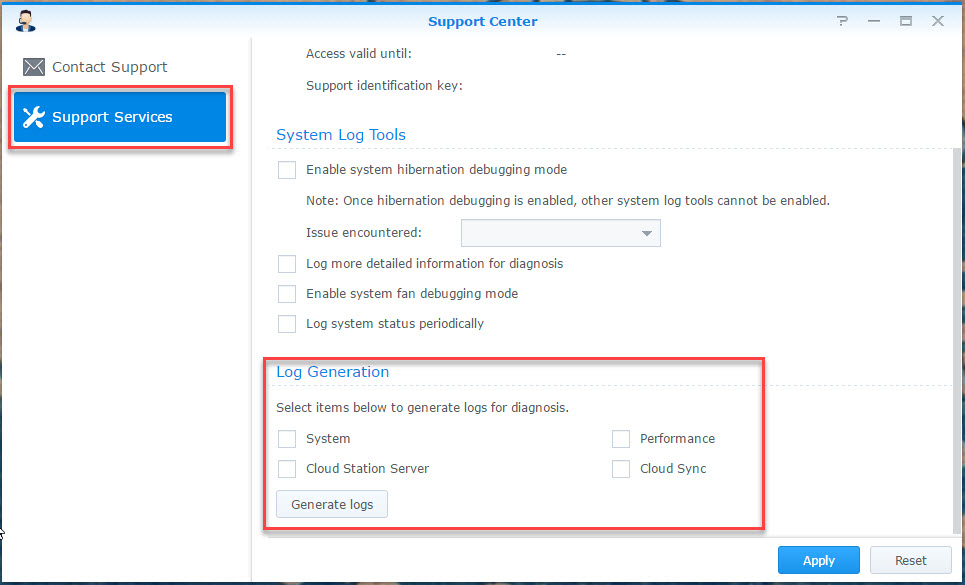Click the Reset button
Image resolution: width=965 pixels, height=585 pixels.
[x=910, y=561]
